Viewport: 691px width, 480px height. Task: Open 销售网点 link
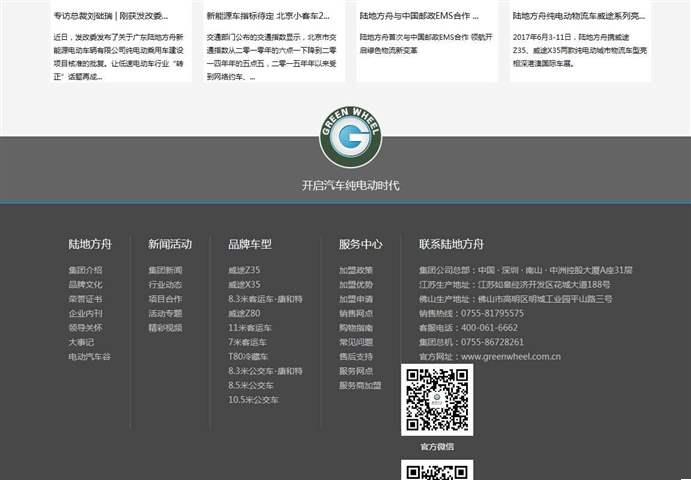(x=356, y=313)
